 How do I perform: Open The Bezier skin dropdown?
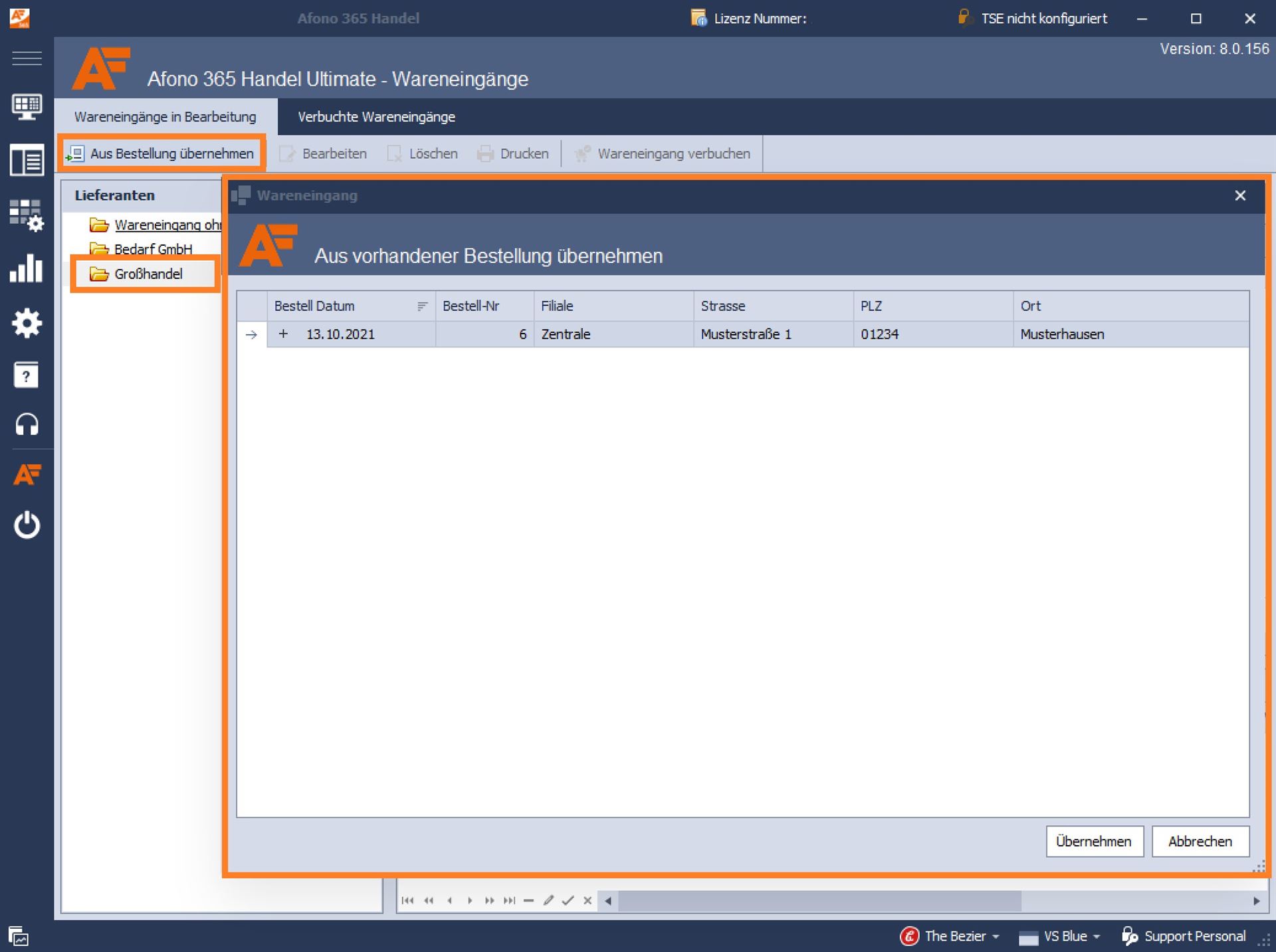[x=950, y=936]
